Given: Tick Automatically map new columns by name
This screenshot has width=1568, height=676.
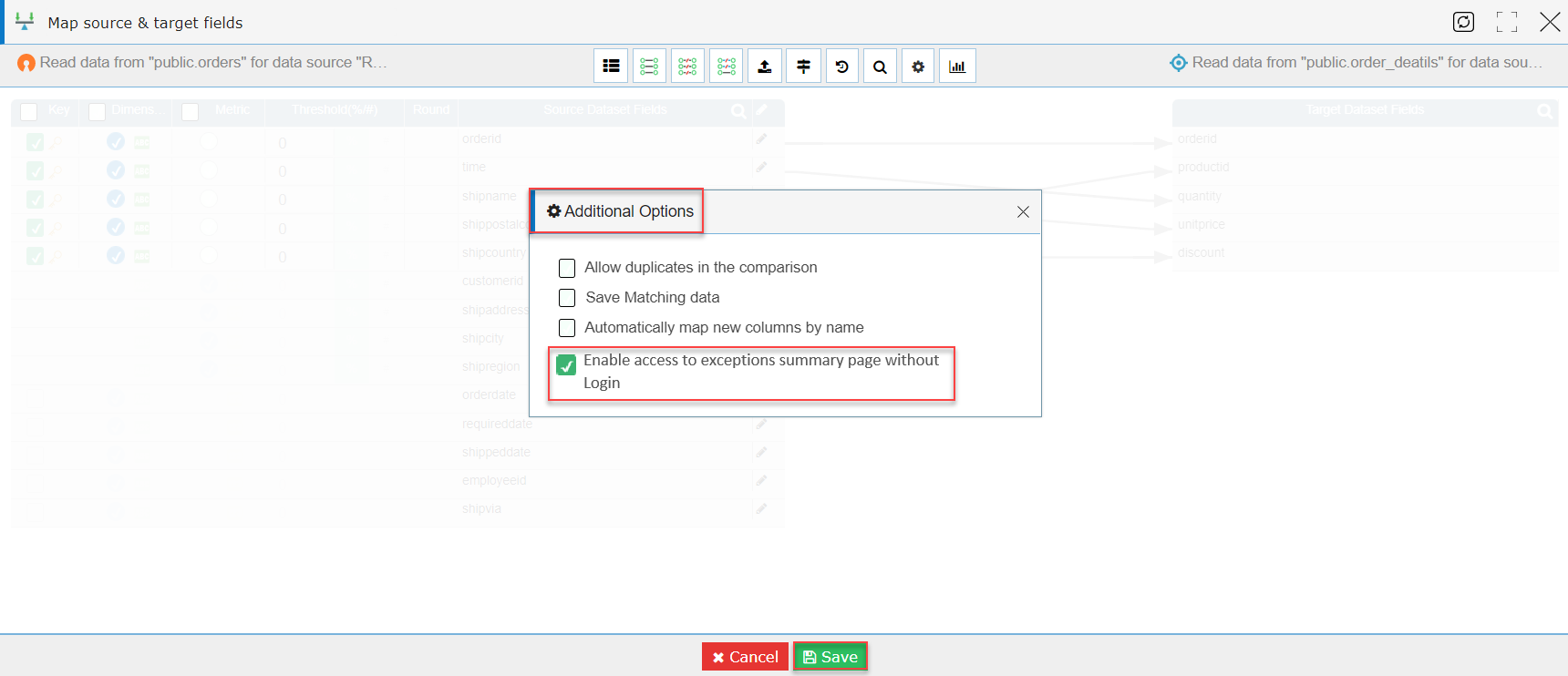Looking at the screenshot, I should tap(567, 328).
